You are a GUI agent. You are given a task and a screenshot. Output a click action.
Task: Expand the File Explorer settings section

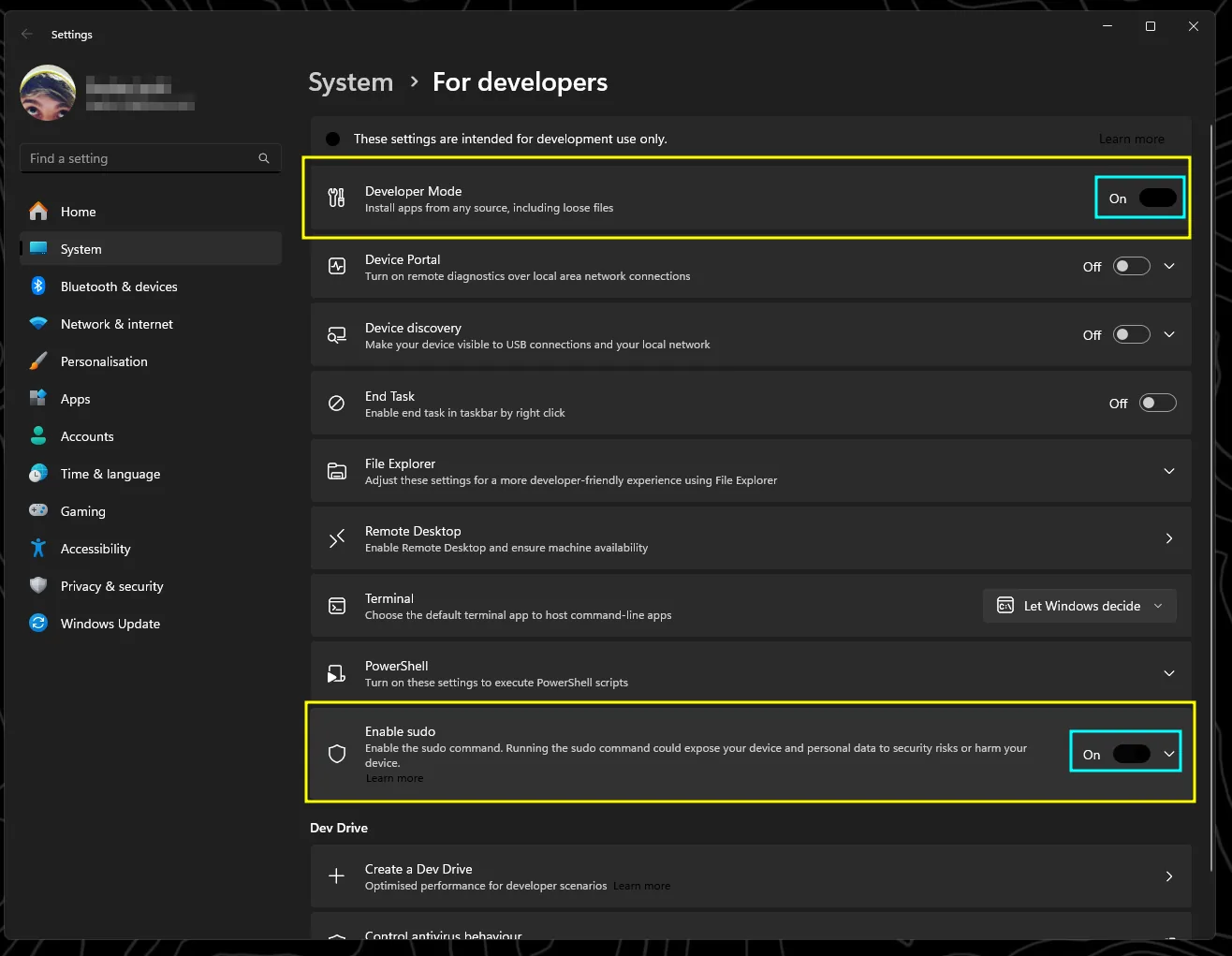tap(1169, 471)
